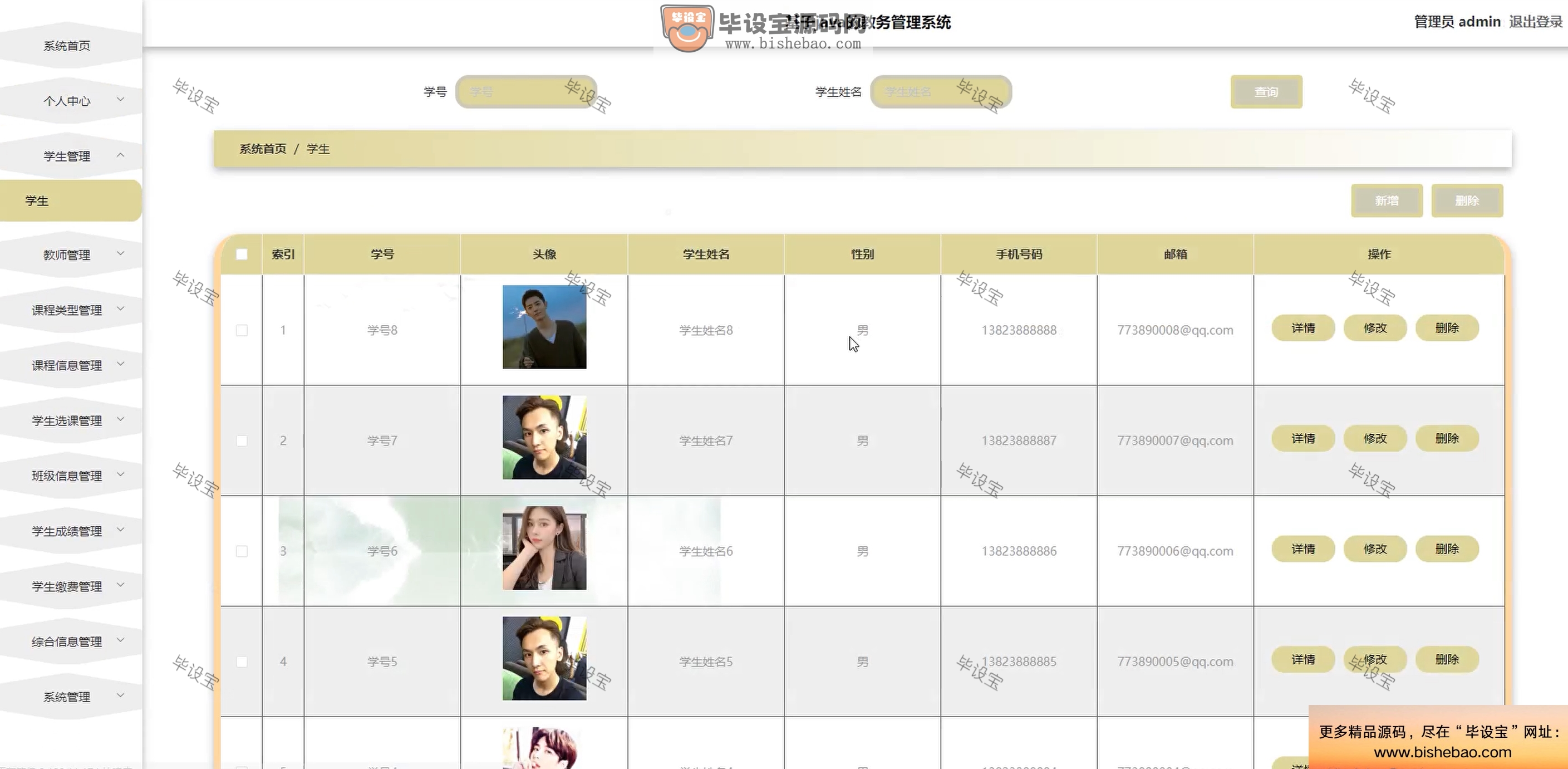Select the email 773890008@qq.com
Image resolution: width=1568 pixels, height=769 pixels.
[1176, 330]
